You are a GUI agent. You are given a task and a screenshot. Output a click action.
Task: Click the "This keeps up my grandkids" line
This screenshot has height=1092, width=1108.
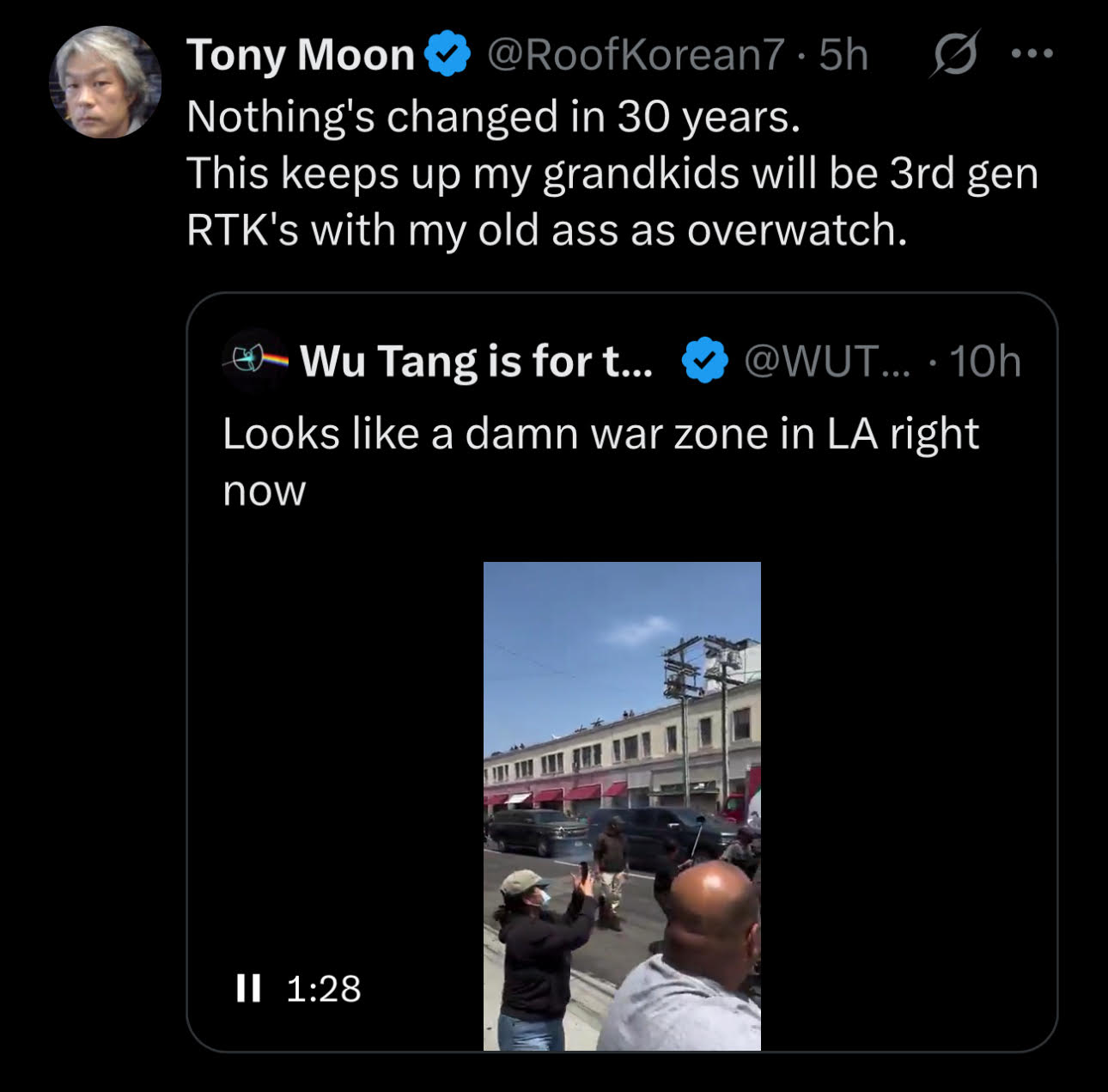tap(612, 173)
